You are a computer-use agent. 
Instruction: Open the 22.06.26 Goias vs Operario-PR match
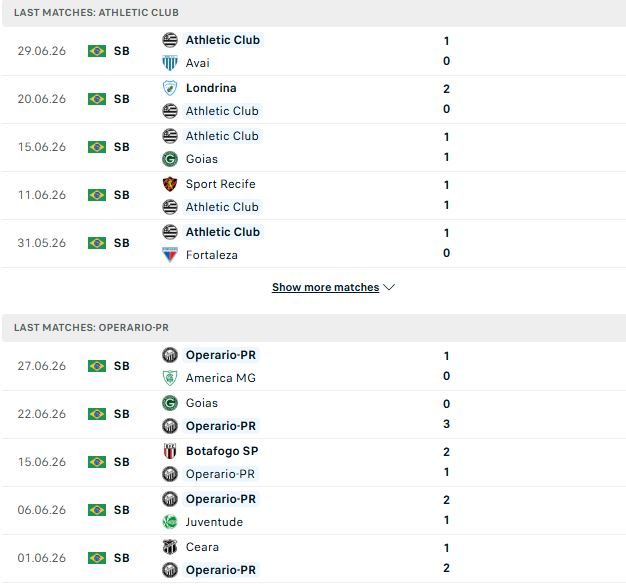(313, 414)
